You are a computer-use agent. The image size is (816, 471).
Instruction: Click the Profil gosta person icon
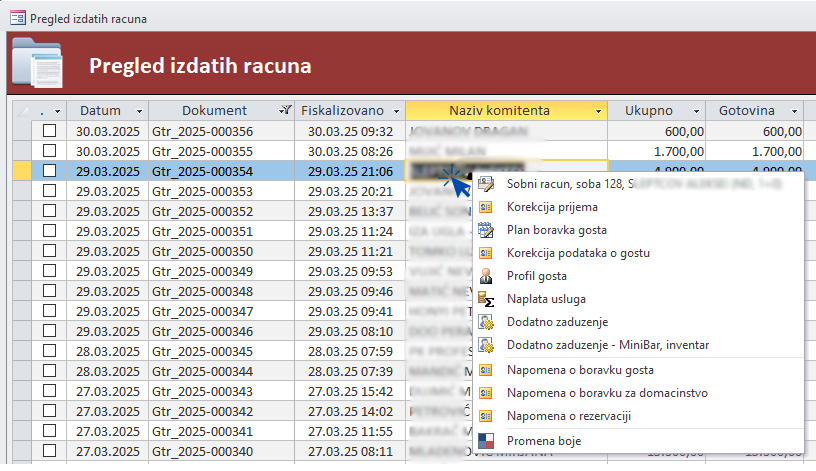pos(487,275)
